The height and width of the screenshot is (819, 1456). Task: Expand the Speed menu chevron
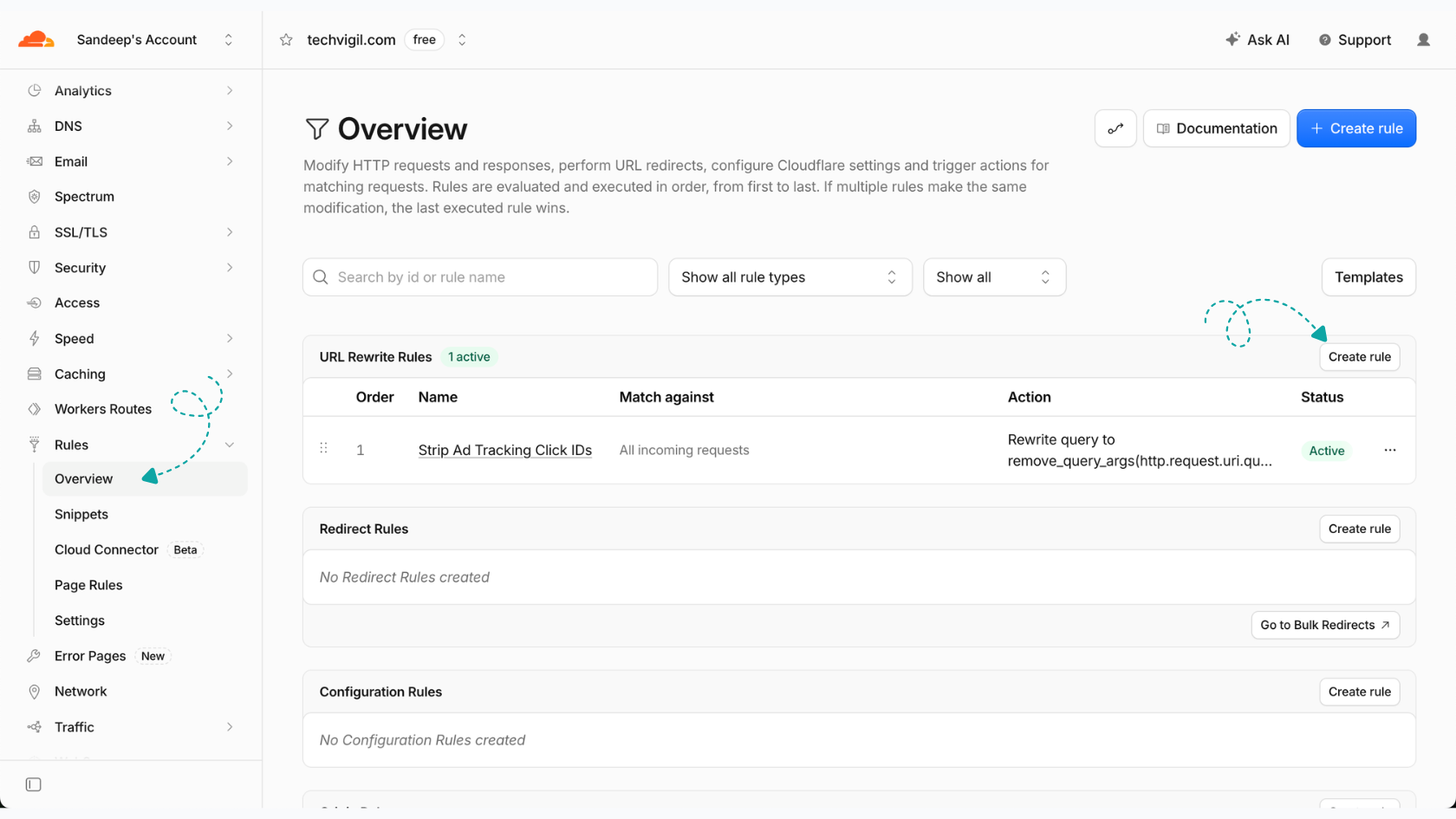(x=230, y=339)
